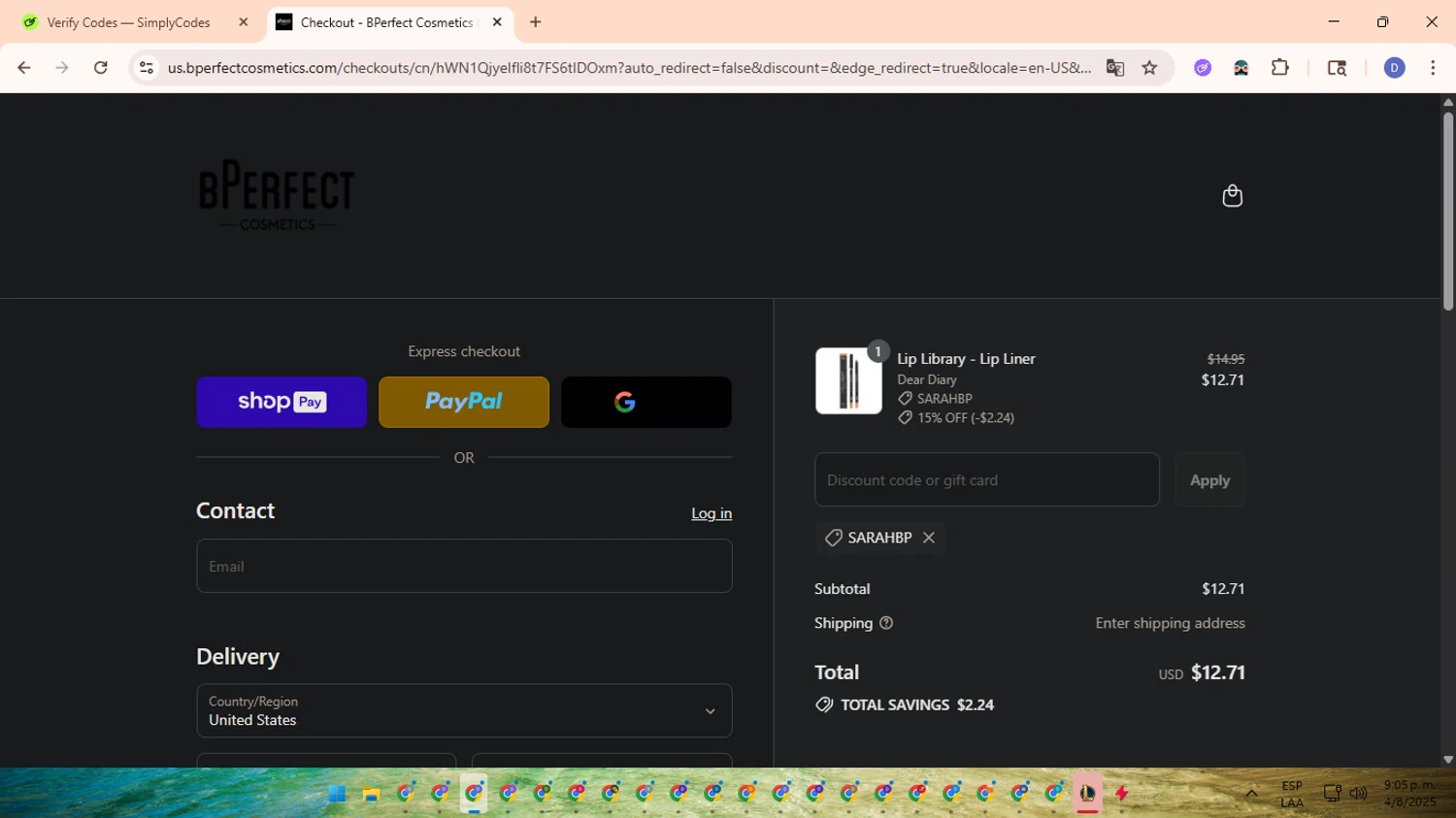
Task: Pay with the Shop Pay button
Action: [281, 402]
